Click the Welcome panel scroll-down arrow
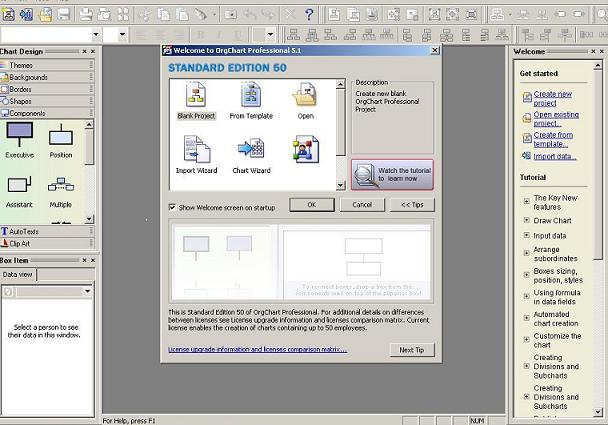 (598, 412)
